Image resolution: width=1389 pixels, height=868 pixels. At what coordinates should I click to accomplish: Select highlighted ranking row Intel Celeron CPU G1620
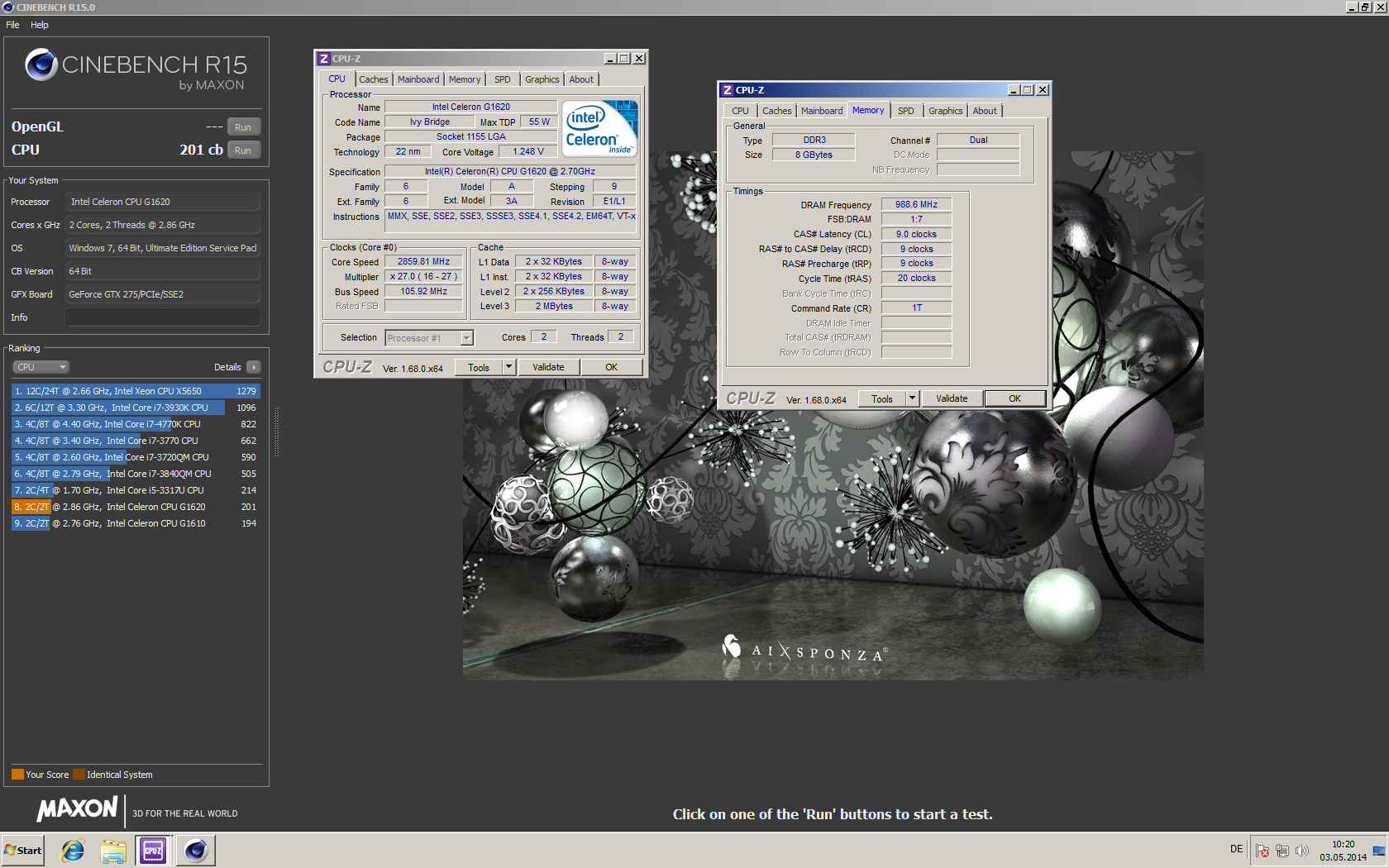coord(136,507)
